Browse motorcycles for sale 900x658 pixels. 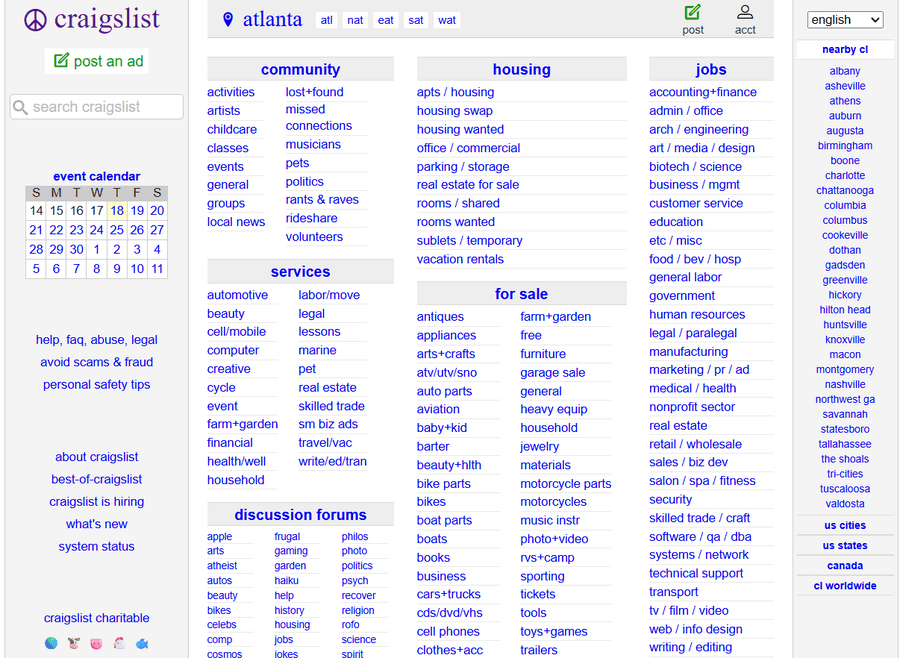pos(553,502)
